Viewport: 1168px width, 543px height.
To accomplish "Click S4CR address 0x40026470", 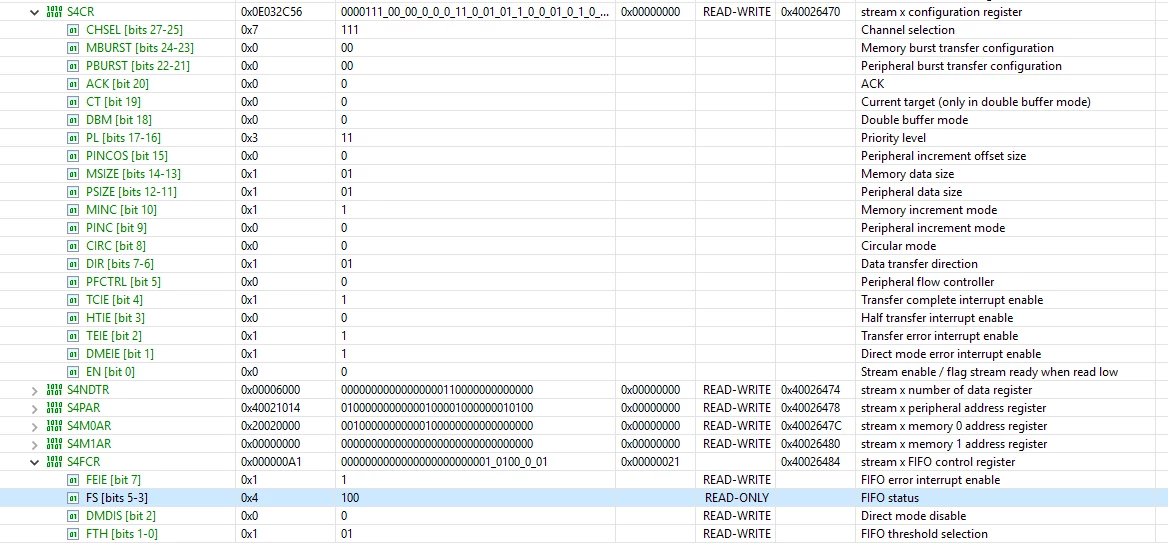I will coord(810,12).
